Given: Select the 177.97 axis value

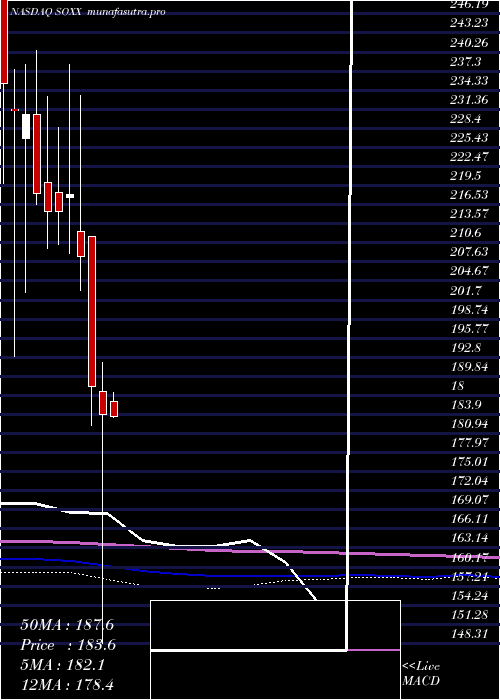Looking at the screenshot, I should [469, 443].
